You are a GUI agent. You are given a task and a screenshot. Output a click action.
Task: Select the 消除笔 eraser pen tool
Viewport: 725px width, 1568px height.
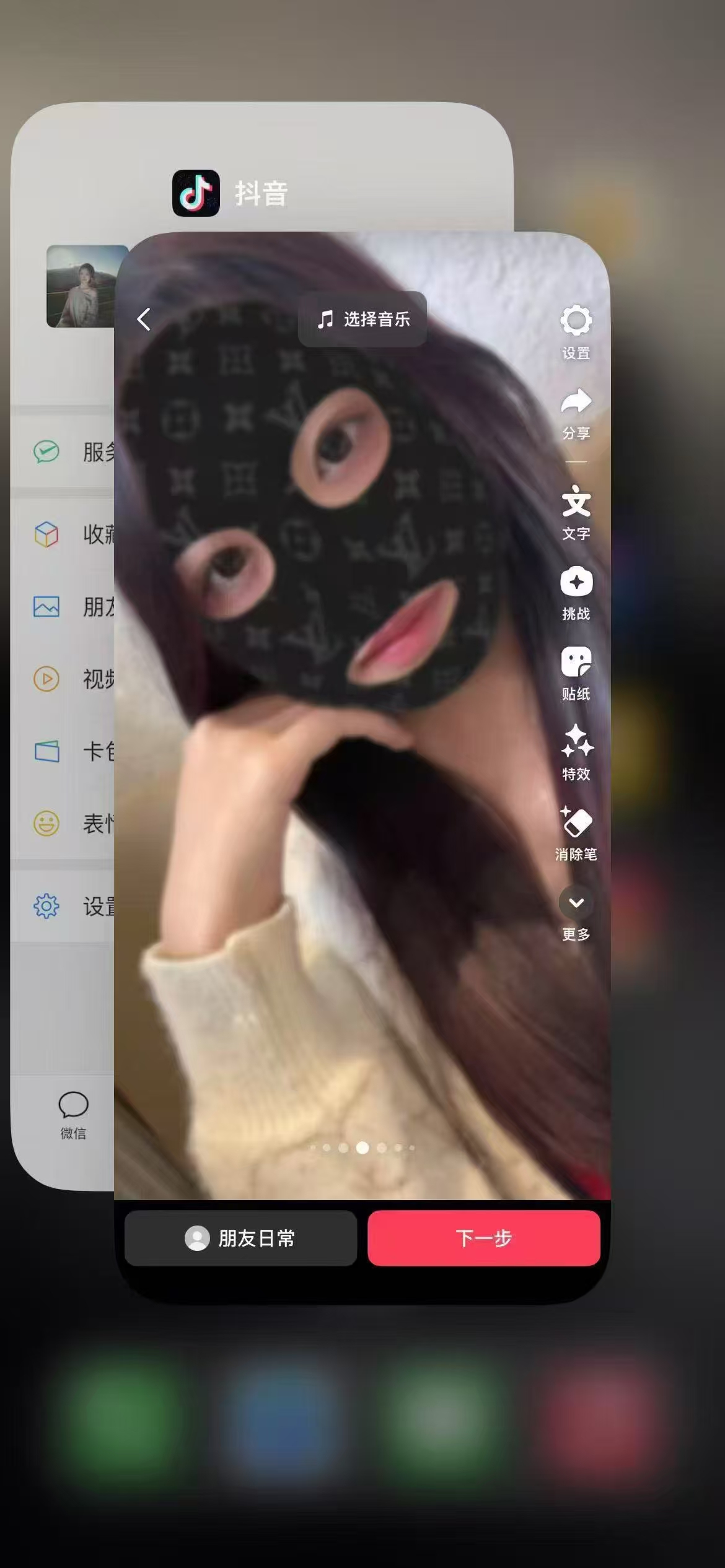coord(576,822)
